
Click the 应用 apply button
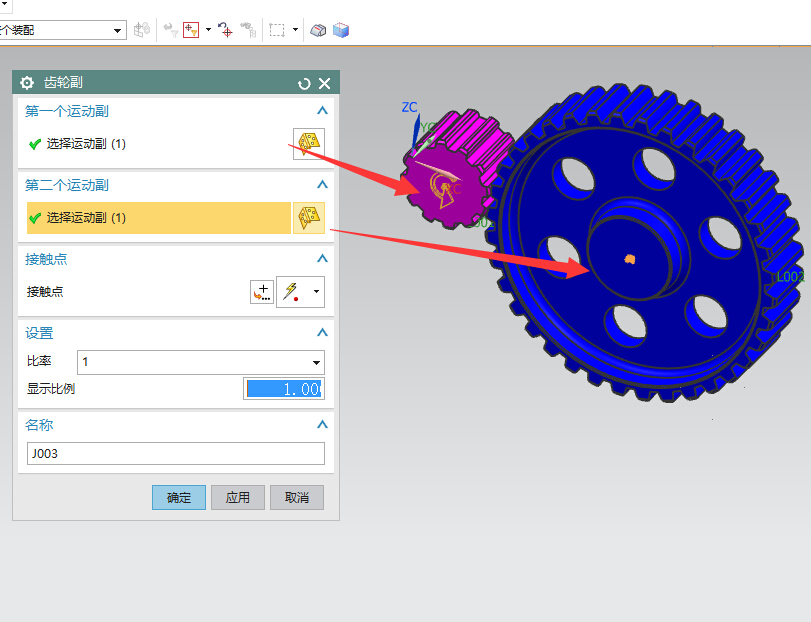[x=238, y=497]
